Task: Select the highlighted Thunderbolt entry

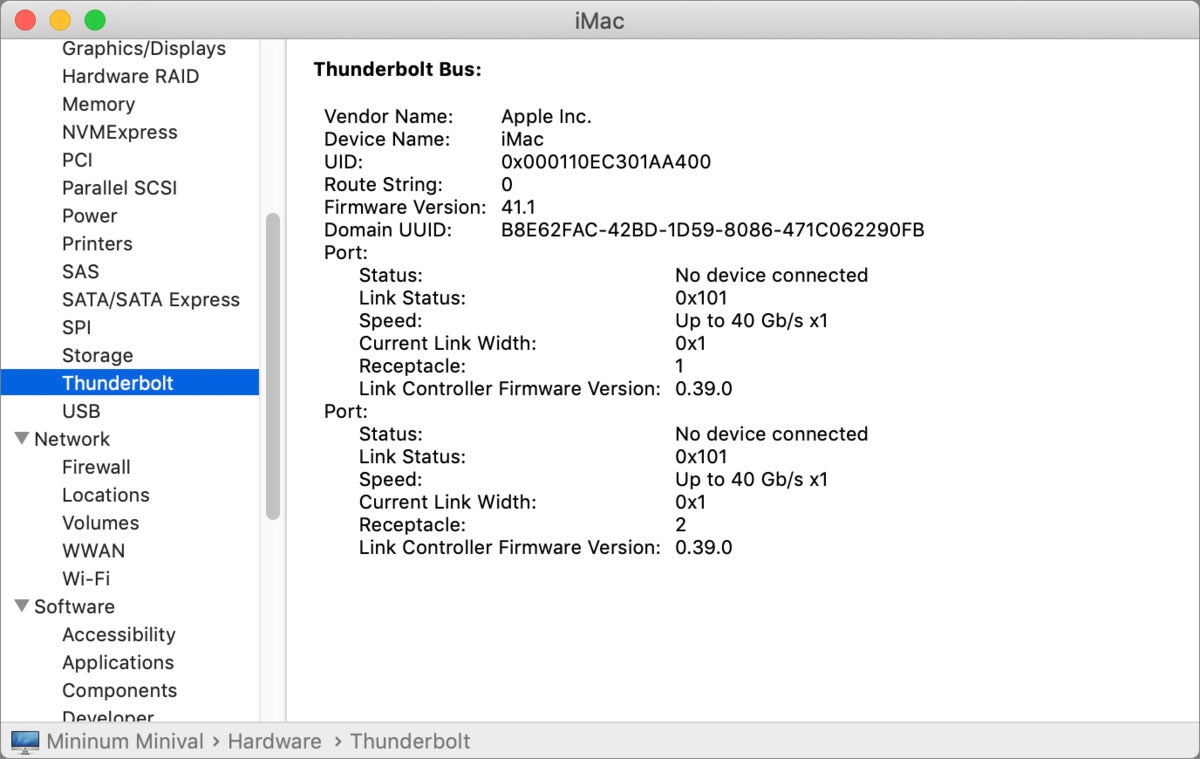Action: [130, 383]
